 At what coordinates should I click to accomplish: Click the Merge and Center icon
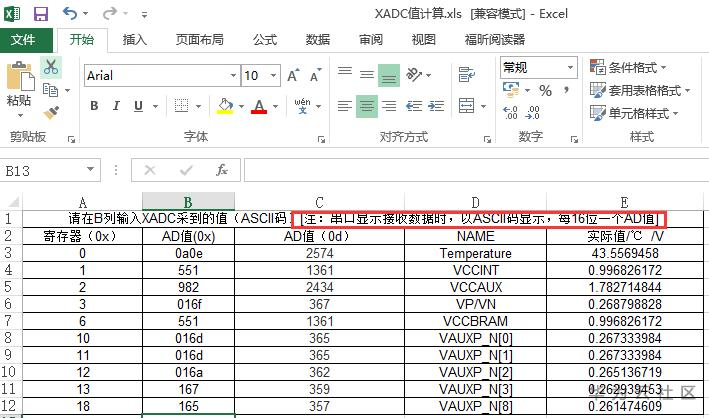tap(467, 106)
